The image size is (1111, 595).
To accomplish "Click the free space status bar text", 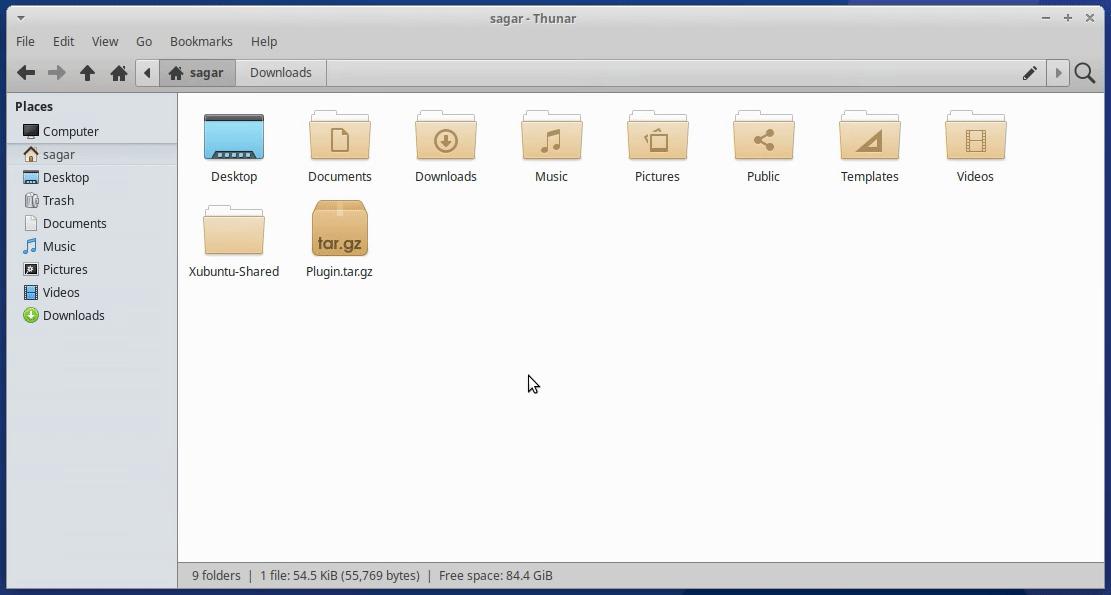I will coord(495,575).
